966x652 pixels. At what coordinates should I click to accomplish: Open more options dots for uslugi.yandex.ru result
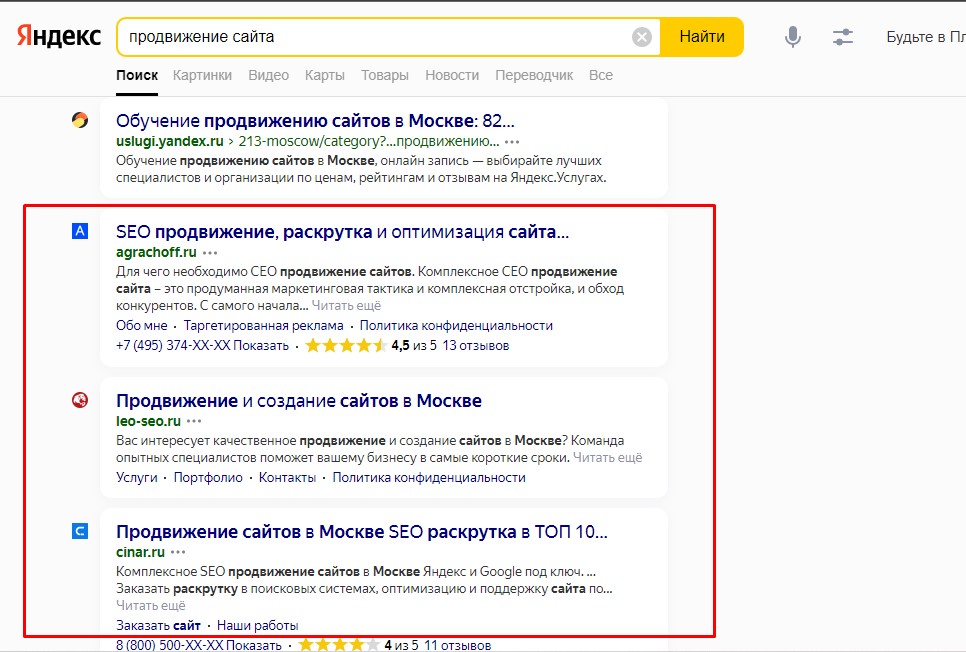[512, 142]
